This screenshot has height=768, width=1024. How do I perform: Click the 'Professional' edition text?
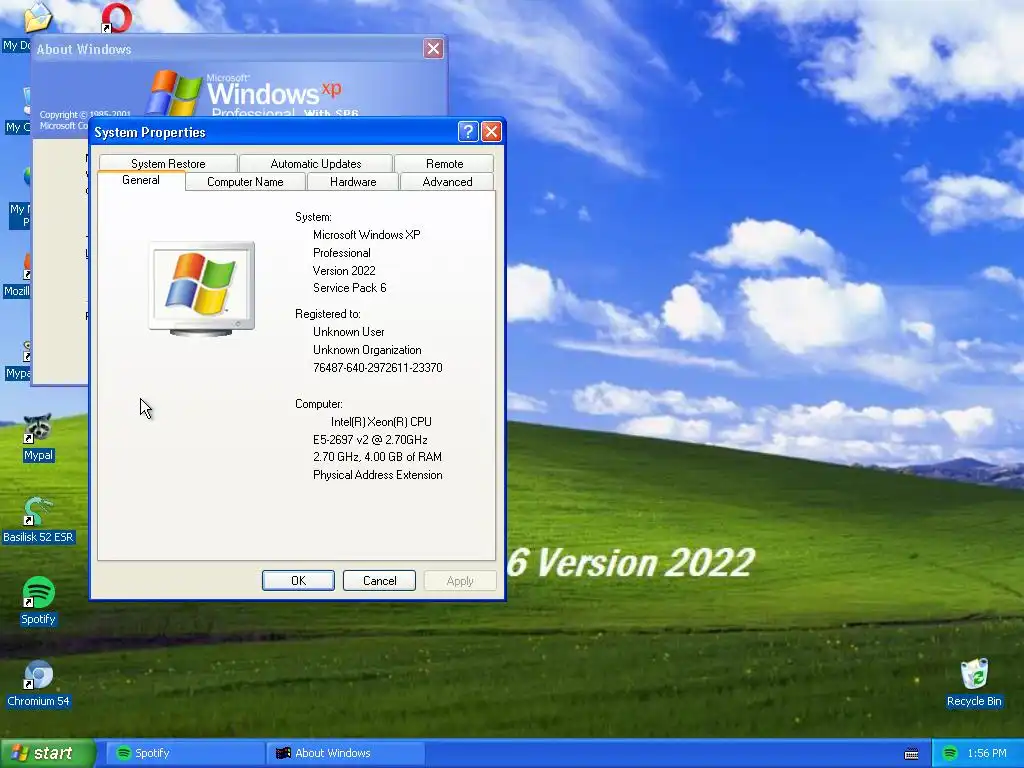pos(342,253)
